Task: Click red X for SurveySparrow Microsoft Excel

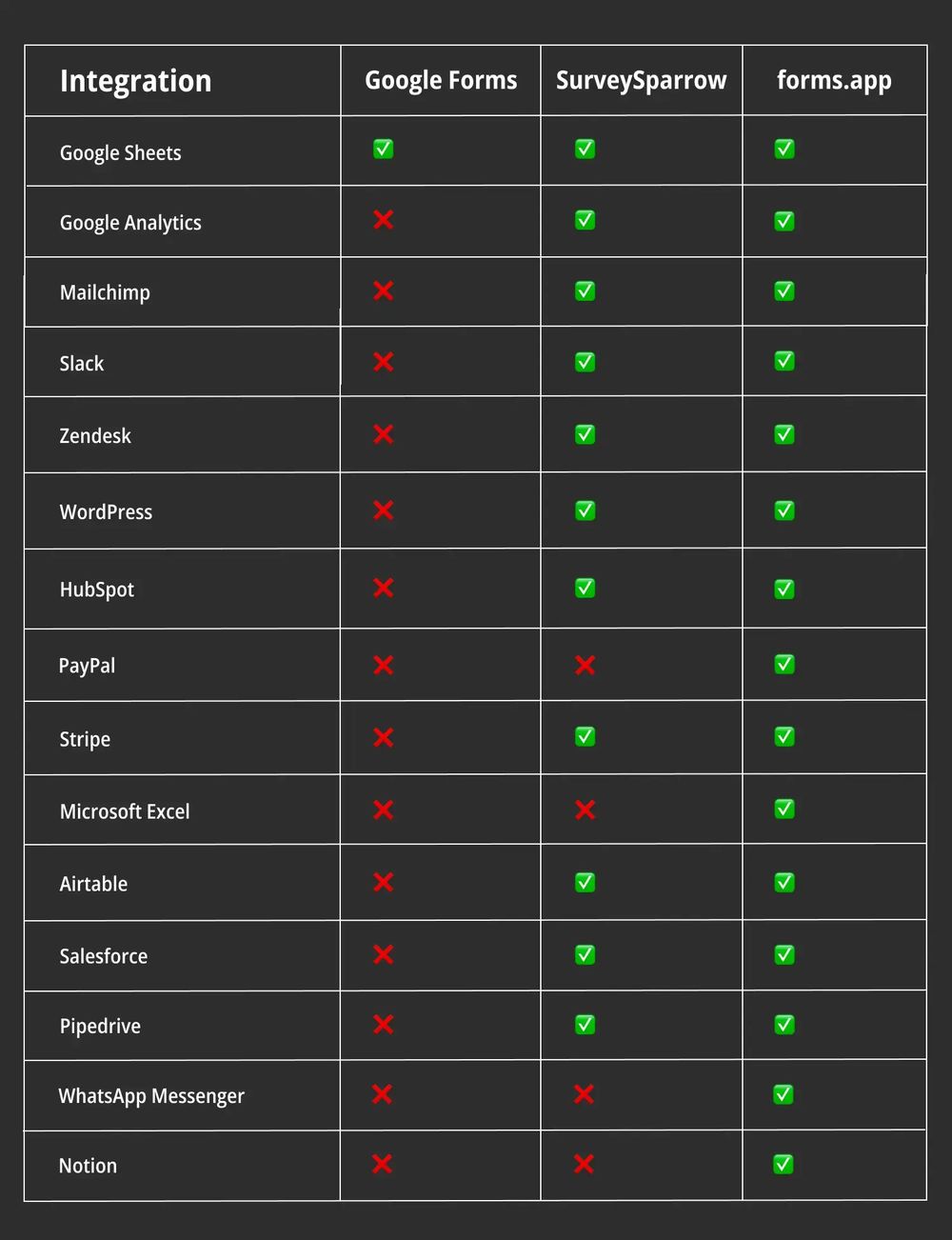Action: 585,810
